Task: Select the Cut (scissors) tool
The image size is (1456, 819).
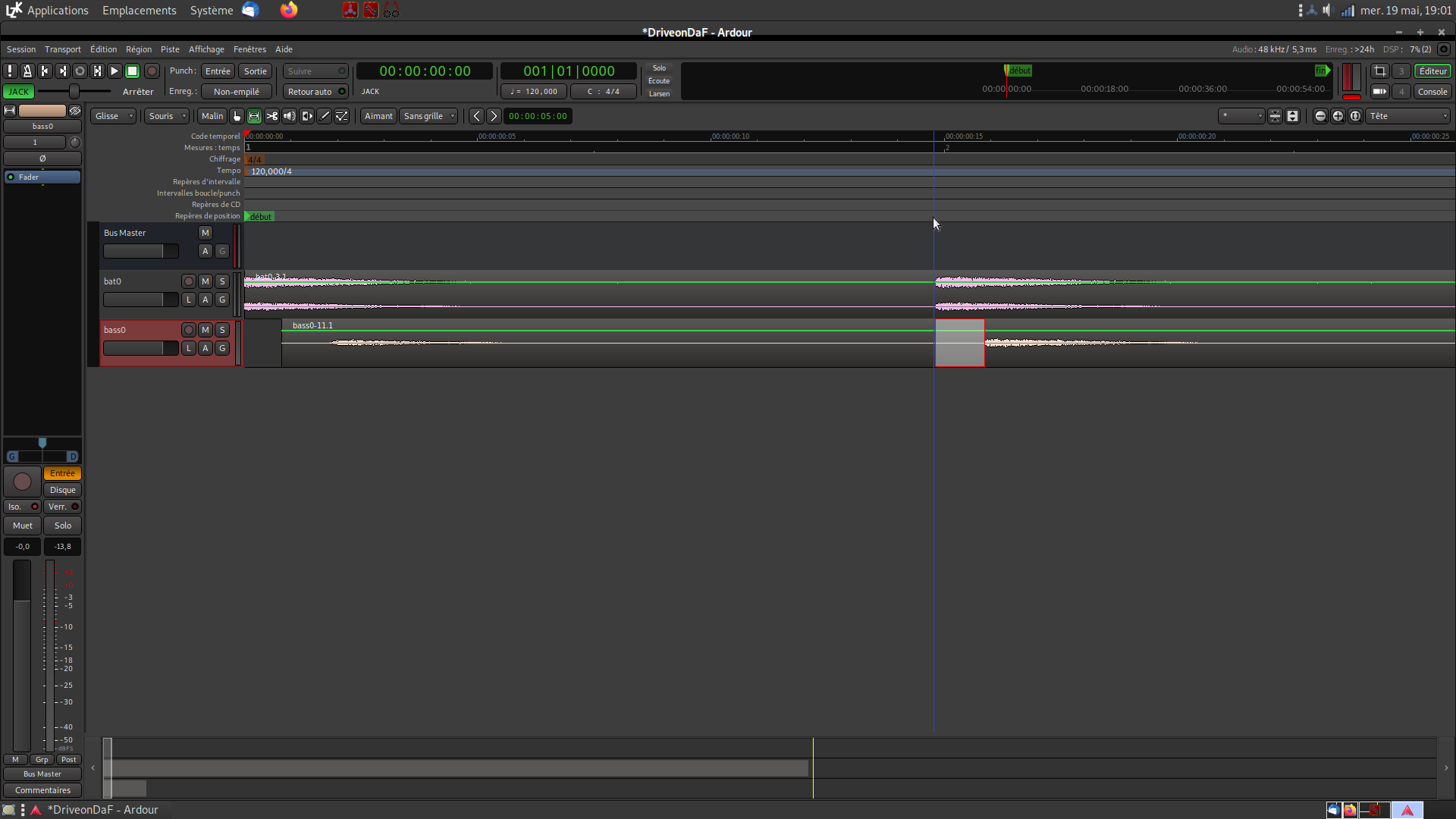Action: tap(271, 116)
